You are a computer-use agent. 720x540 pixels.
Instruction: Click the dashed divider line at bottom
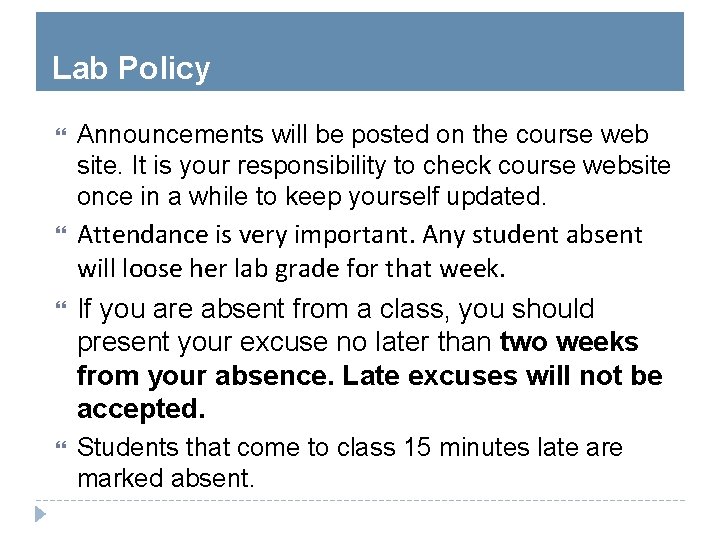360,500
